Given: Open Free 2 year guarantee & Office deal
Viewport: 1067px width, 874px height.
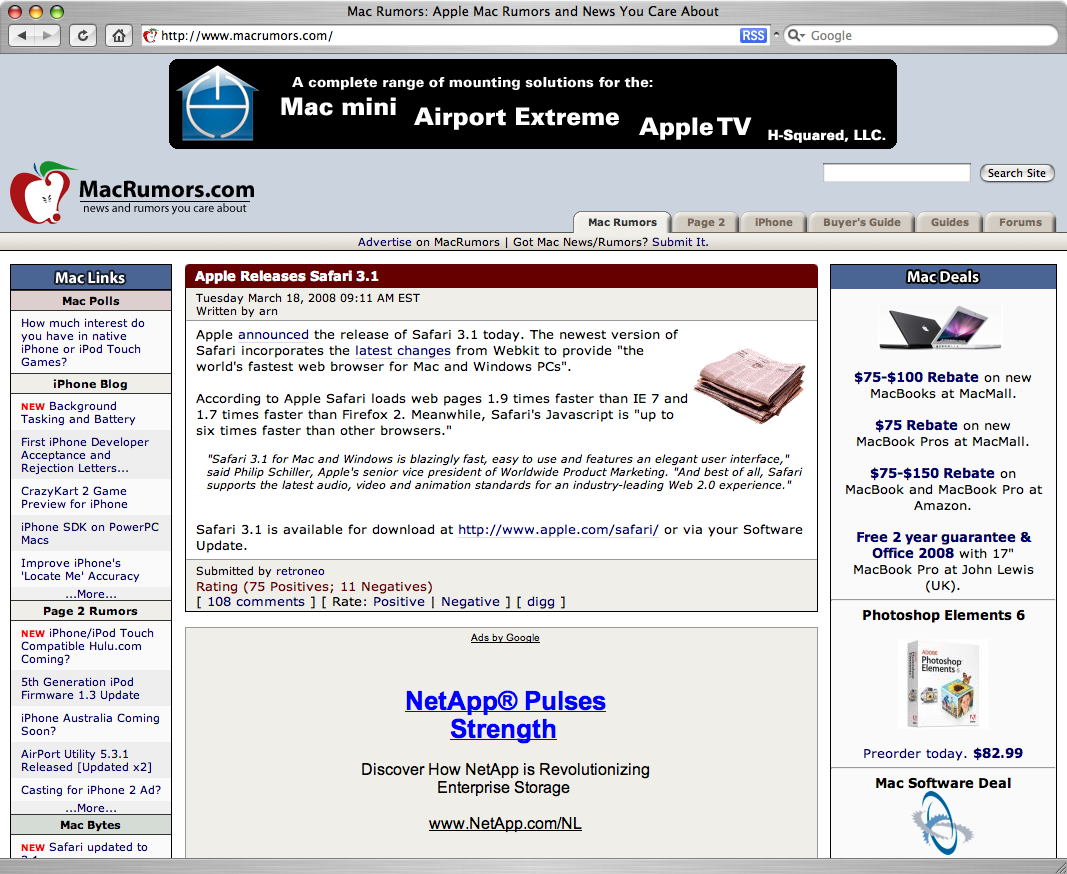Looking at the screenshot, I should point(943,545).
